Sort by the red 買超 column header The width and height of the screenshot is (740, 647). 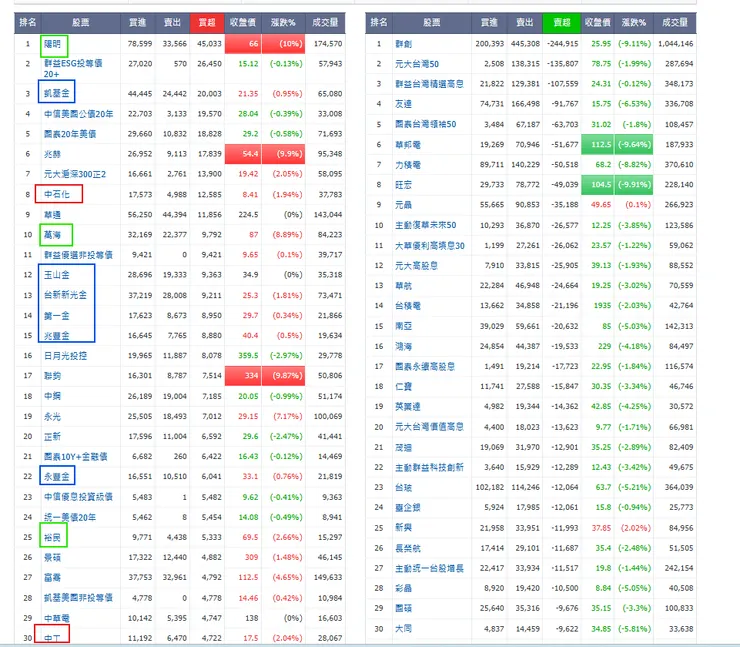click(207, 23)
